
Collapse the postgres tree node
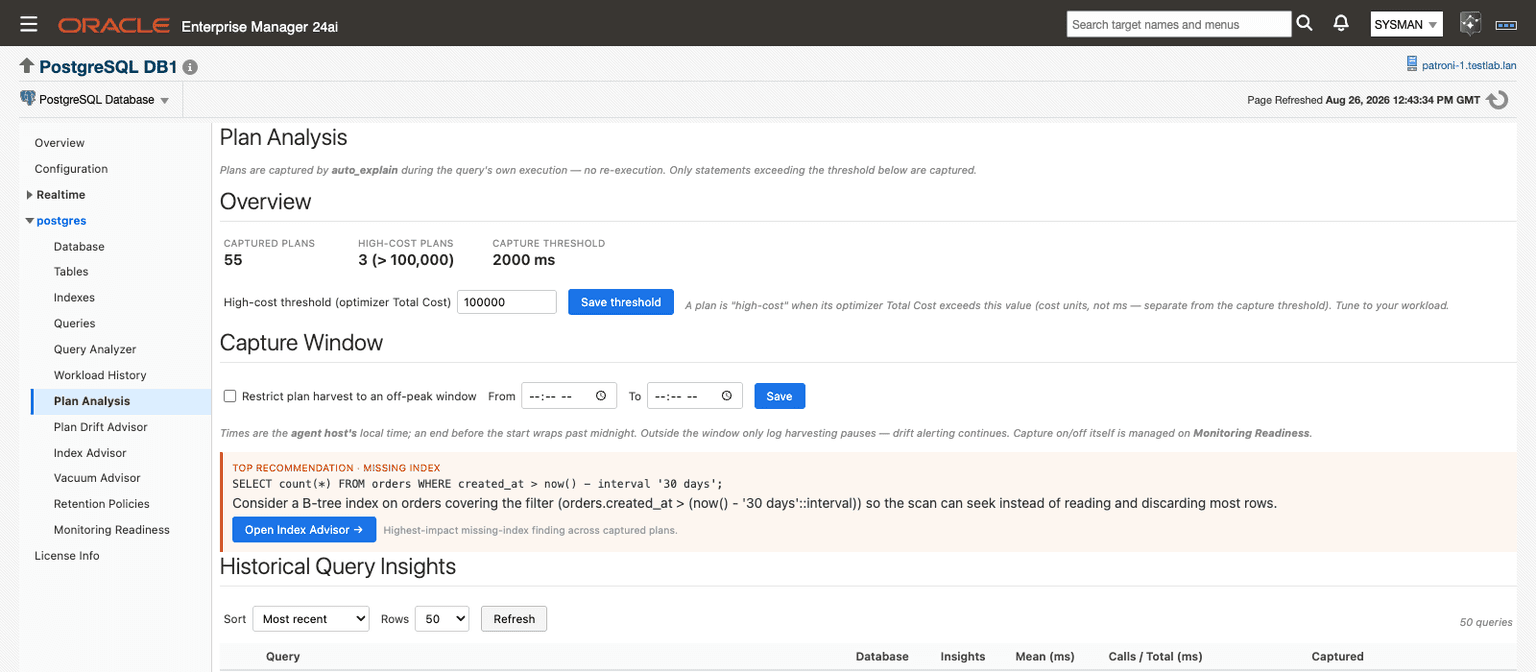pyautogui.click(x=30, y=221)
